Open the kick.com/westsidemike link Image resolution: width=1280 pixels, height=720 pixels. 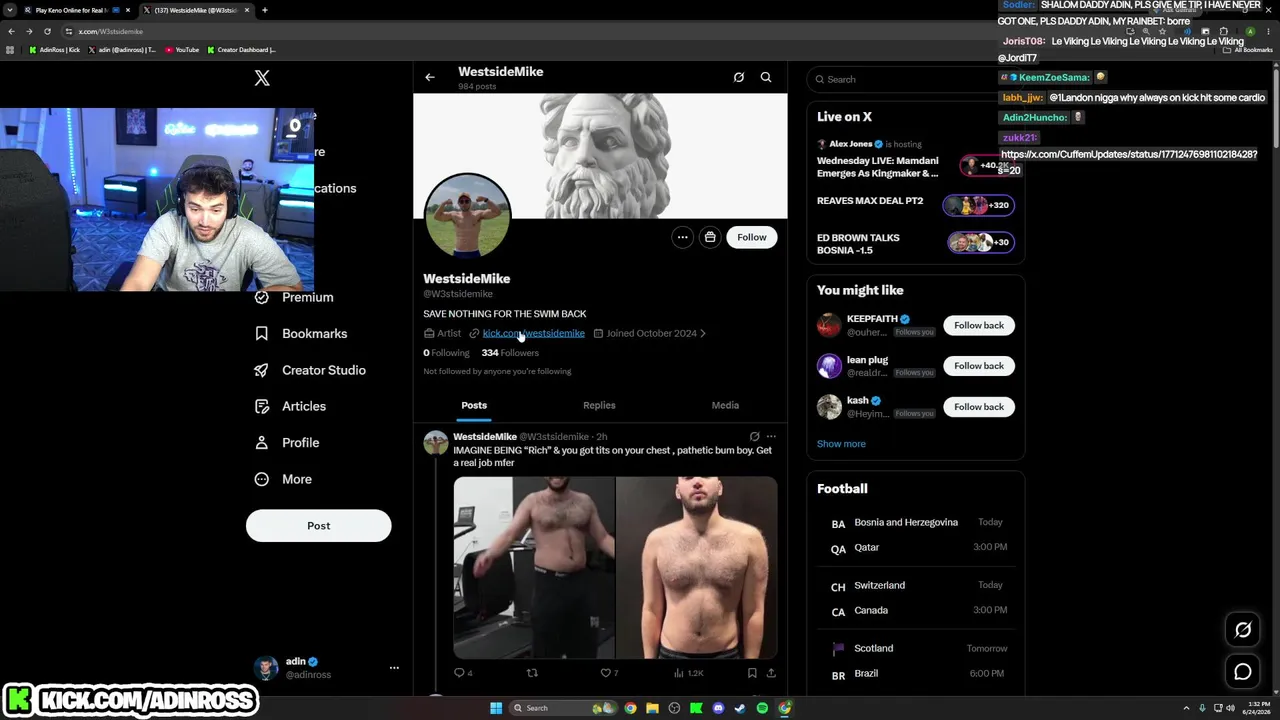pos(534,333)
